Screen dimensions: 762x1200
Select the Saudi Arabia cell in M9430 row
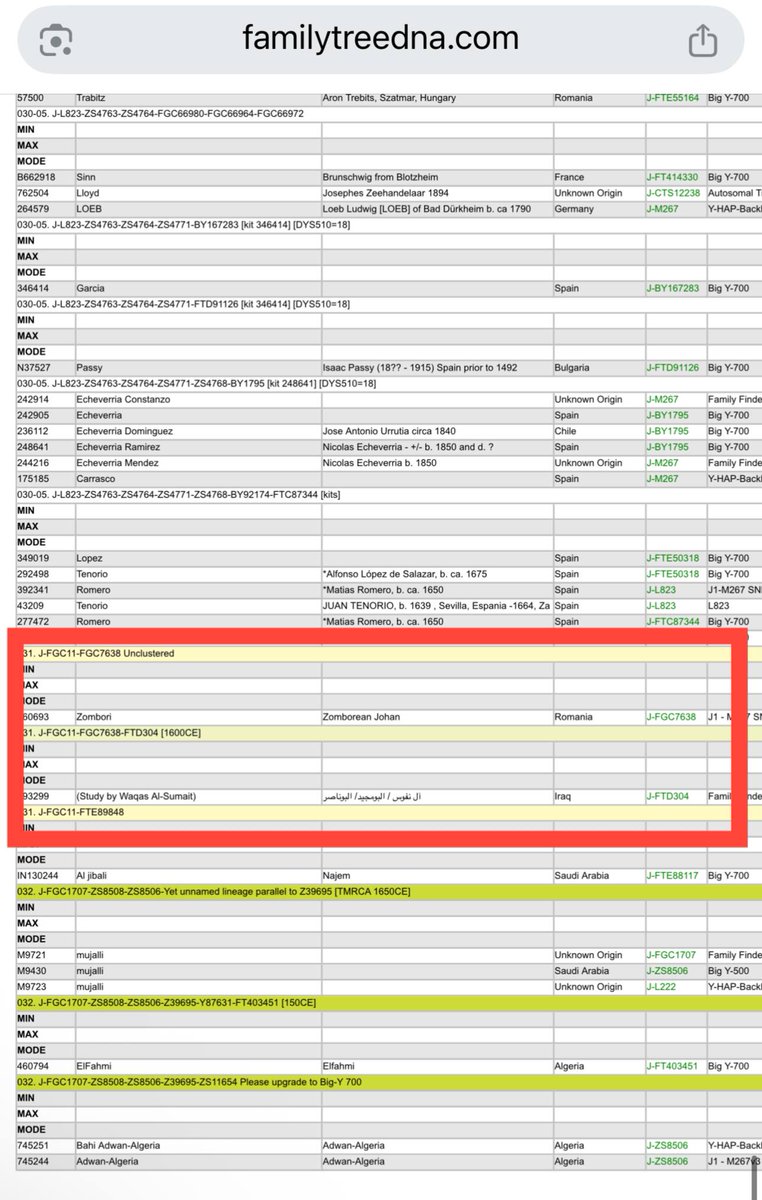581,971
